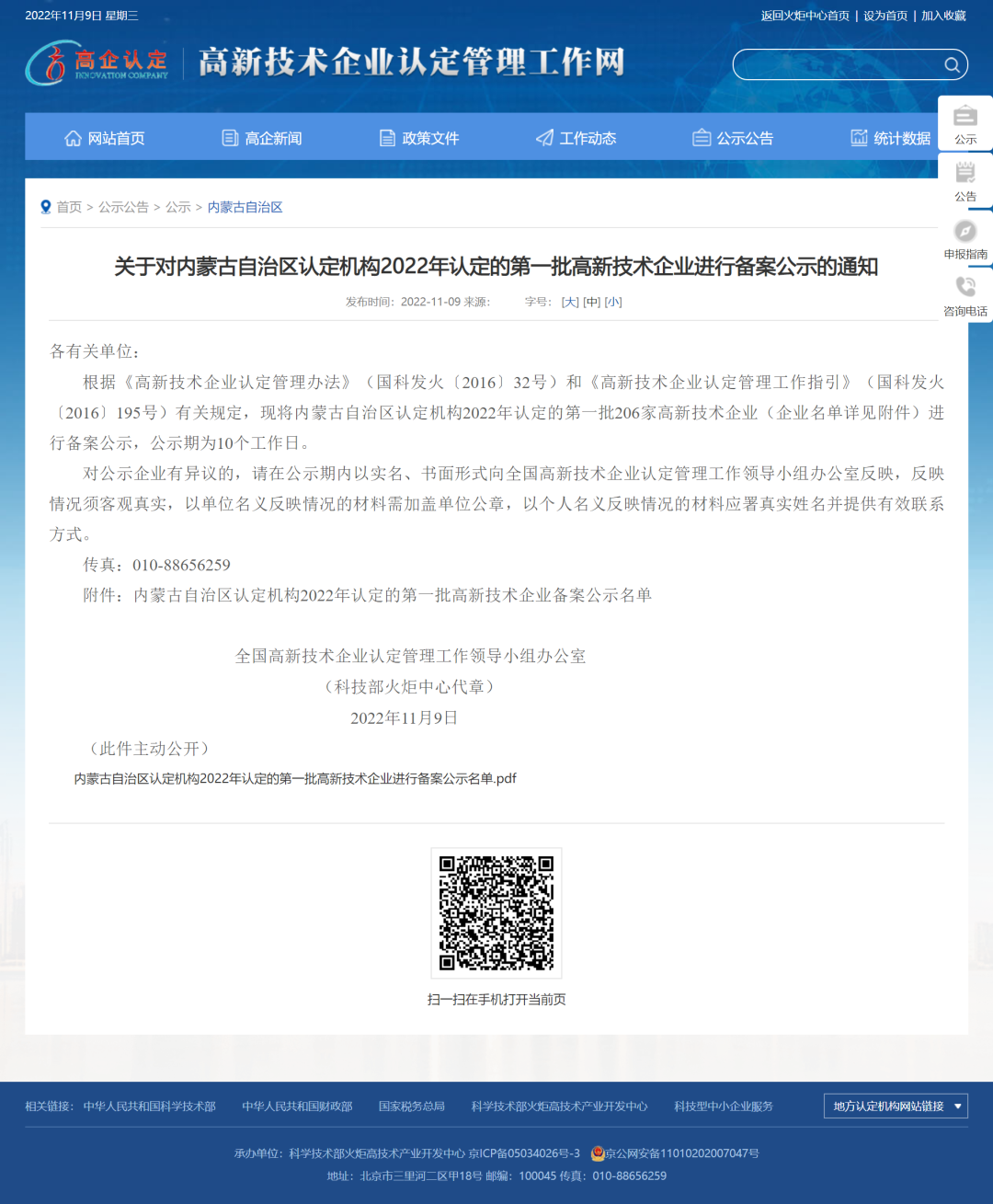993x1204 pixels.
Task: Switch text size to 中
Action: point(592,302)
